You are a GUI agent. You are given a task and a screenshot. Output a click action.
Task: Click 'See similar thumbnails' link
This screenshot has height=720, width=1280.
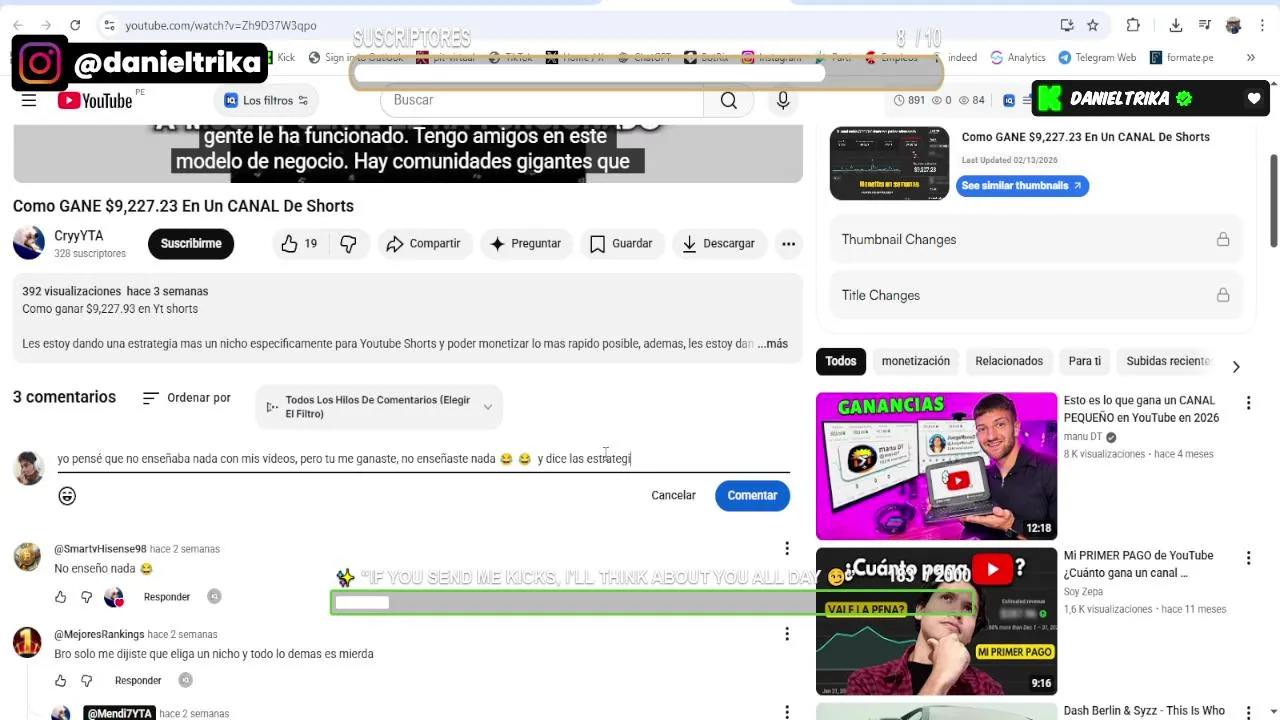(1022, 186)
